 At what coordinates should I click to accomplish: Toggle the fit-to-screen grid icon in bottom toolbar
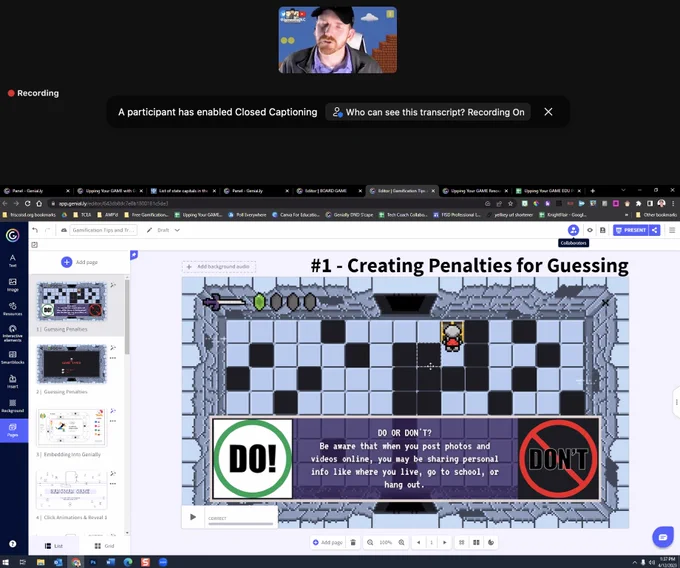(x=461, y=542)
